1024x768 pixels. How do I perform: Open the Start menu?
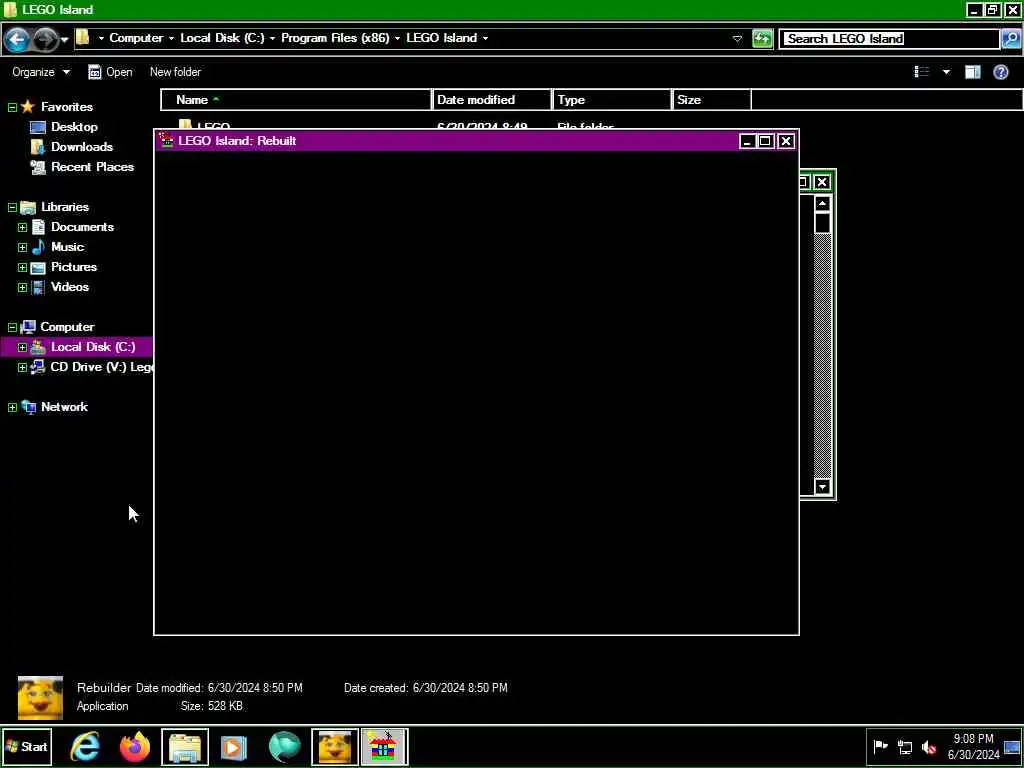pyautogui.click(x=27, y=746)
